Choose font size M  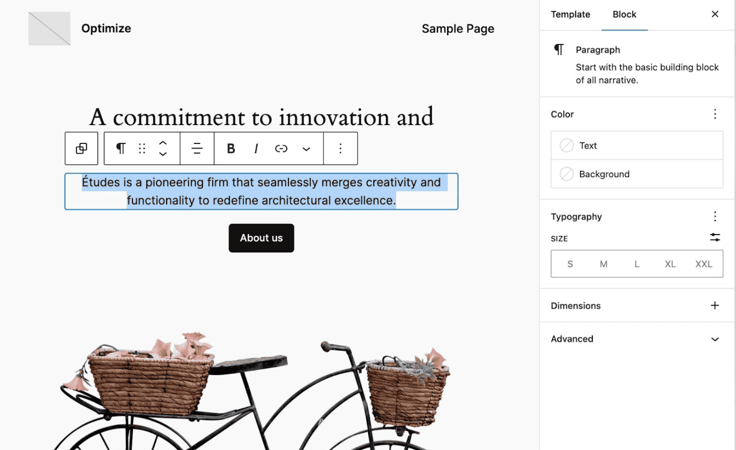[x=603, y=264]
